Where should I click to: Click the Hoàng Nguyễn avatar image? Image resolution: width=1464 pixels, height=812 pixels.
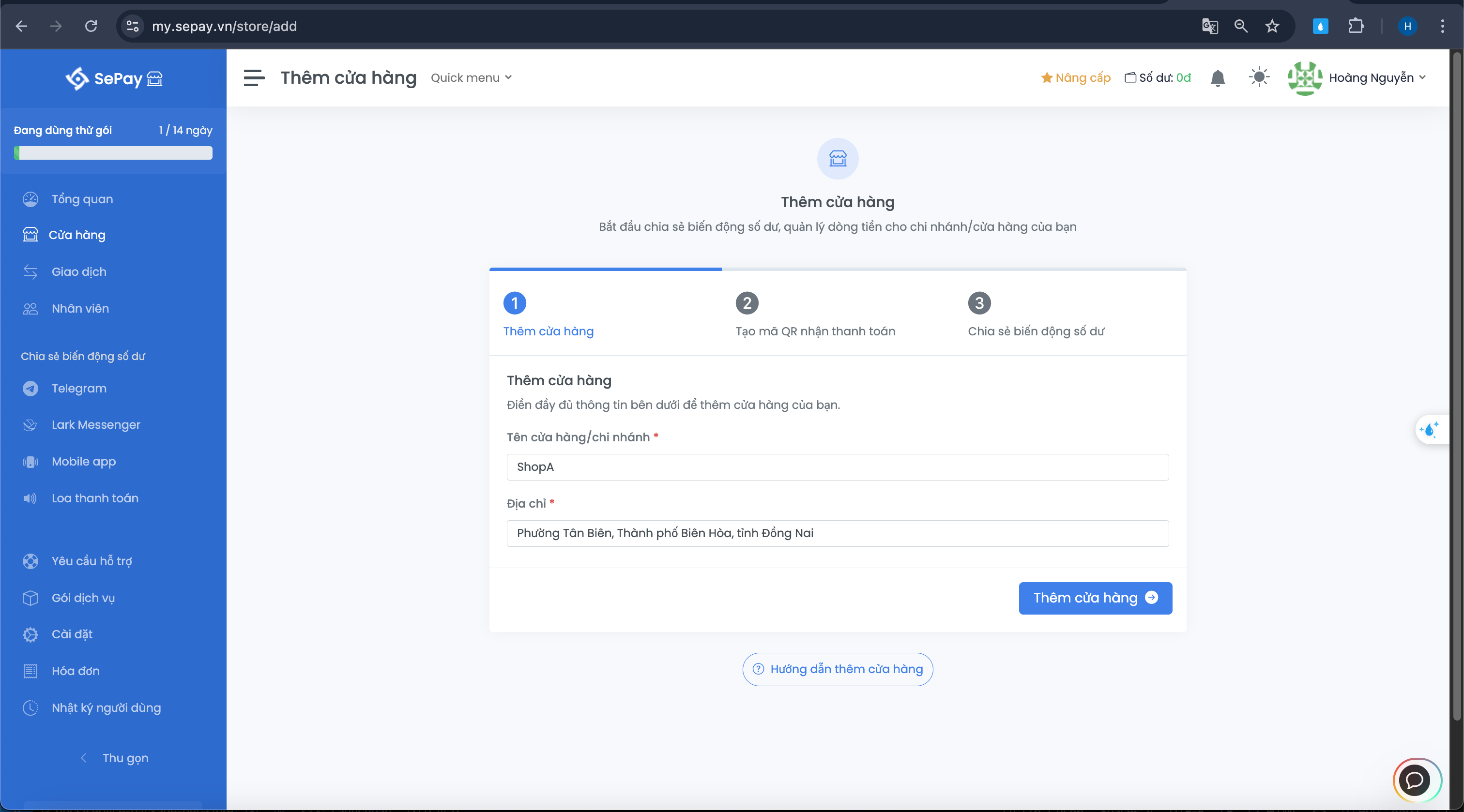1304,78
